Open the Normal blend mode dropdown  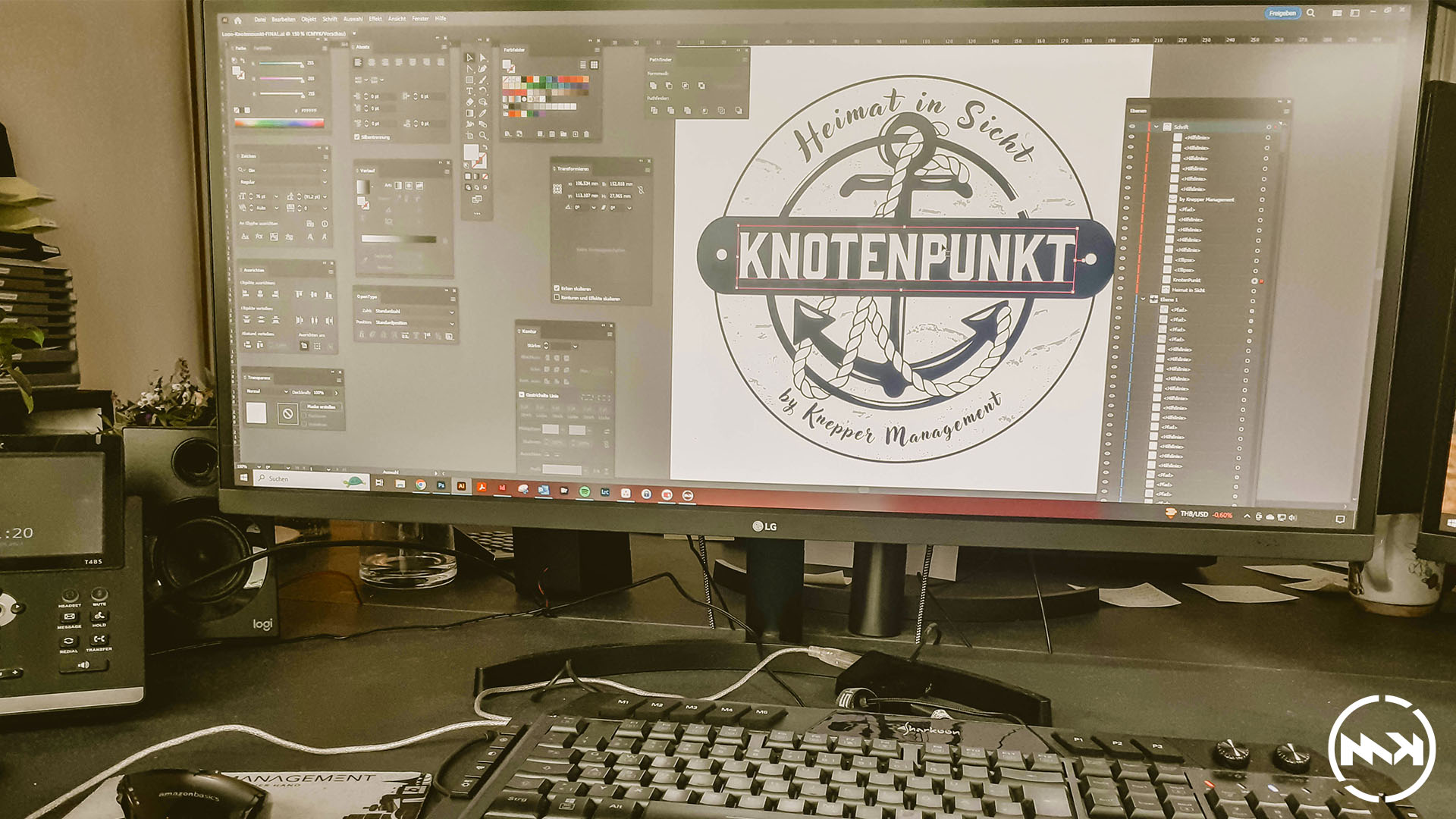(x=286, y=392)
